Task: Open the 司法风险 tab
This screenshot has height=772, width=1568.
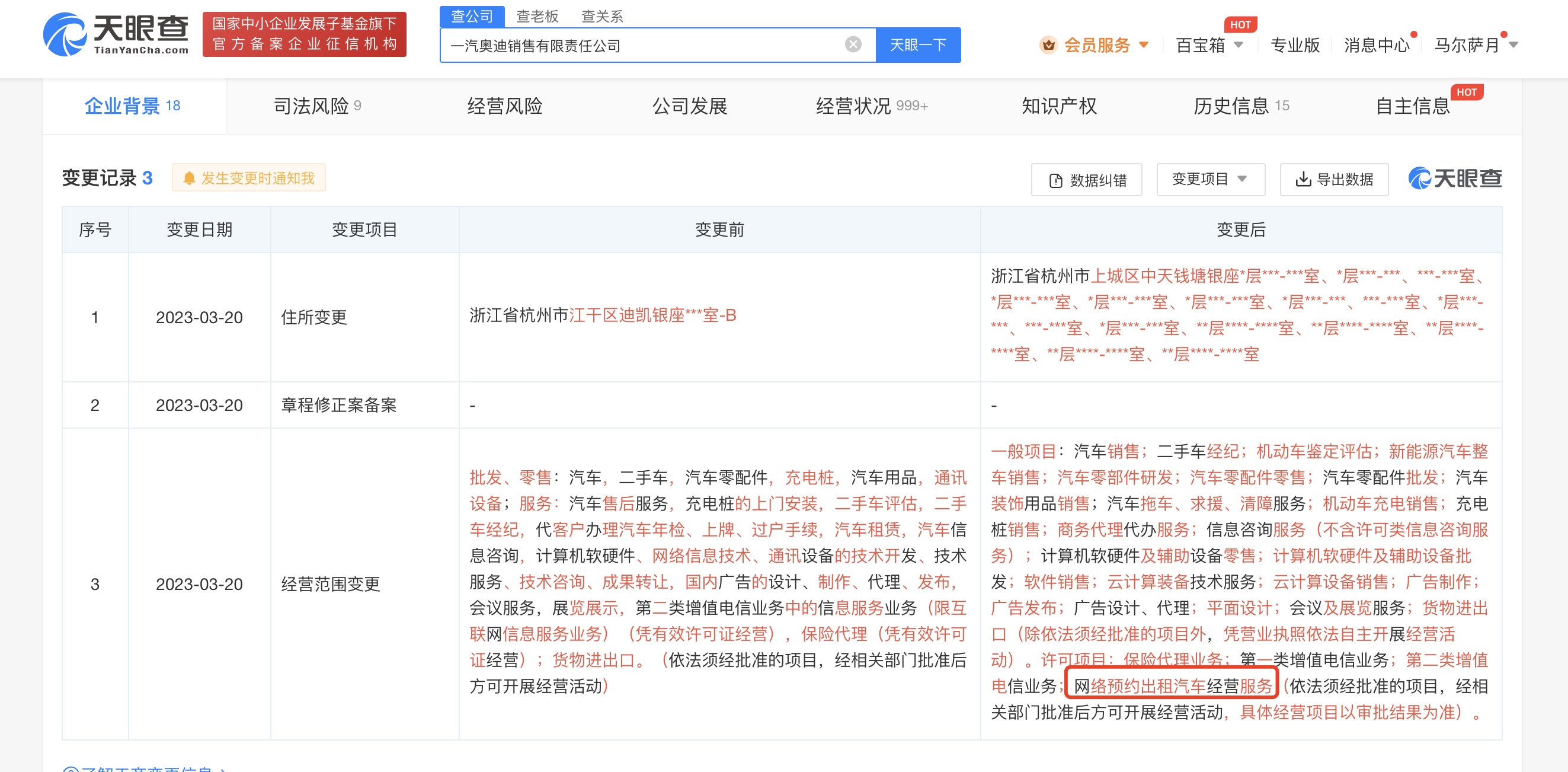Action: (317, 106)
